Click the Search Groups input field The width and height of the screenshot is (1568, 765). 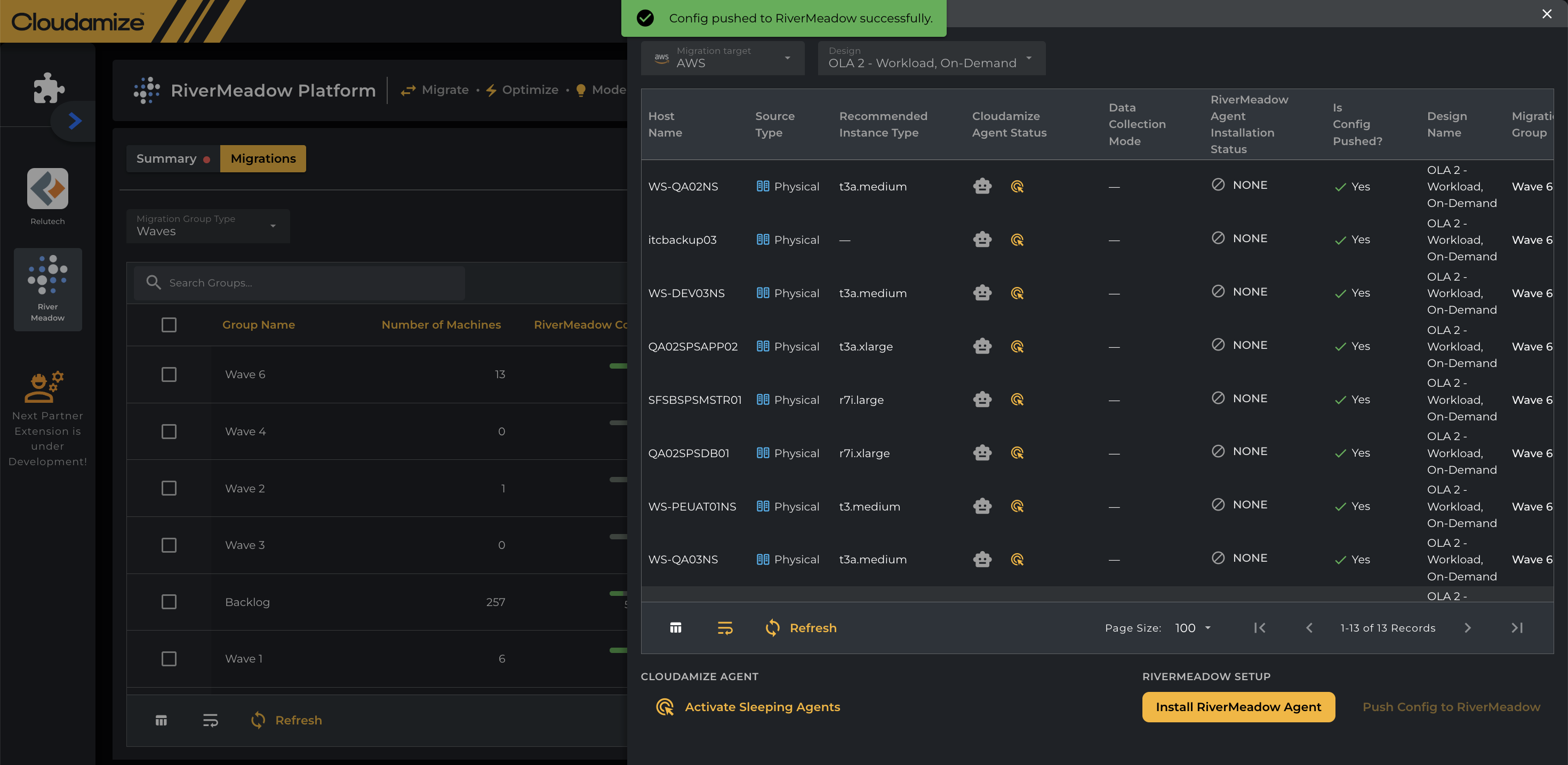point(300,283)
